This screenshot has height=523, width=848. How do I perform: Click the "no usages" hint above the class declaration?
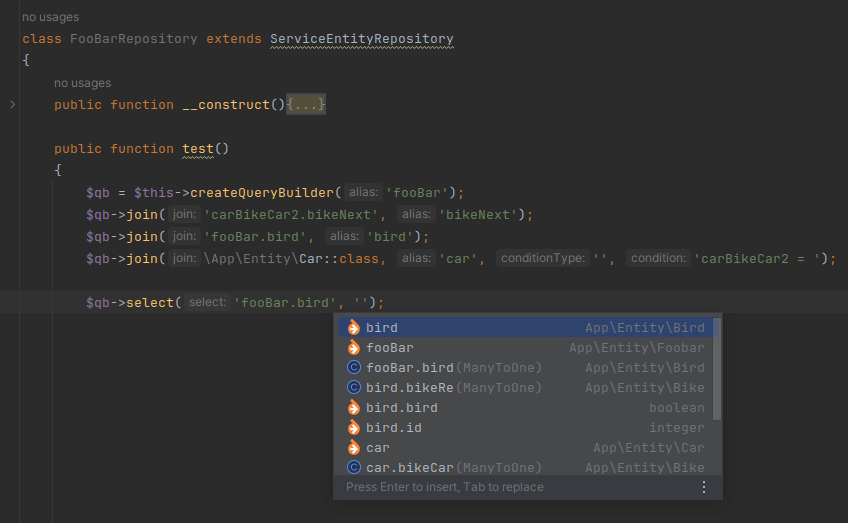(x=50, y=17)
